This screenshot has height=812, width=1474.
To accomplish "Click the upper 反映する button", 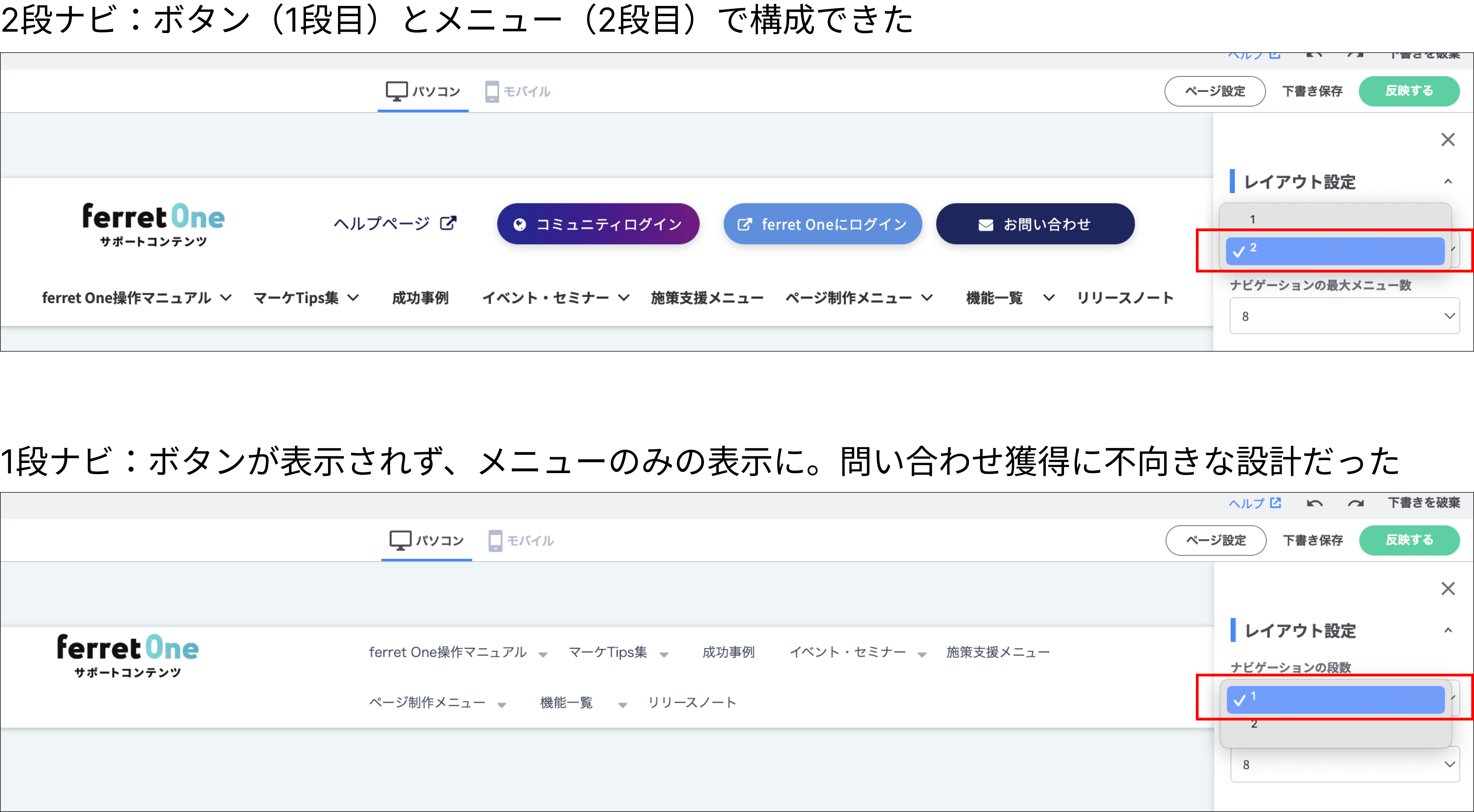I will (x=1409, y=91).
